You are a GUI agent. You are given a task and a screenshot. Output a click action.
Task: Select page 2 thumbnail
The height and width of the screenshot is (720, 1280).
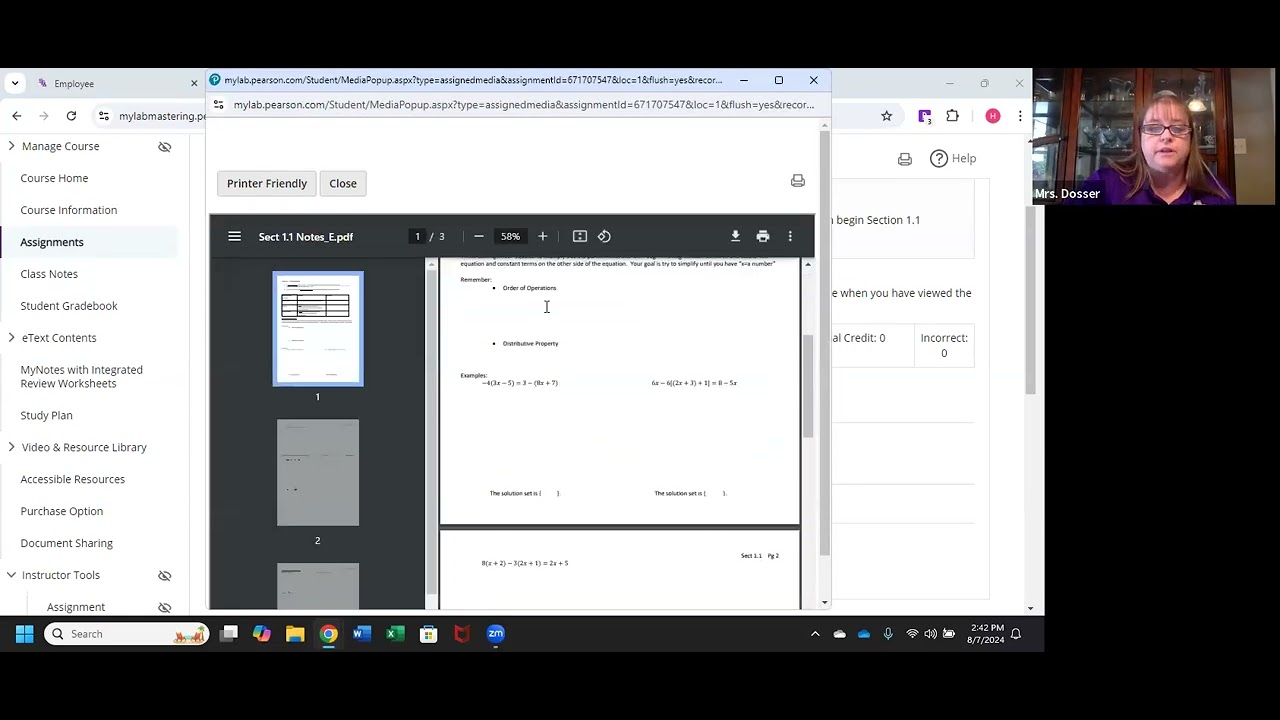point(318,472)
